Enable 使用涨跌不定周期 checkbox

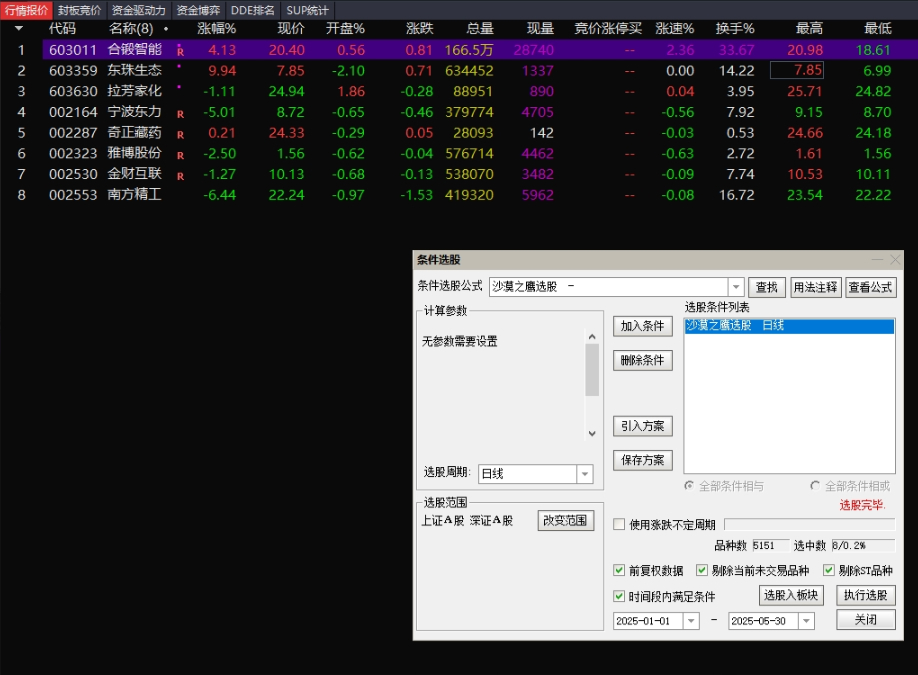pos(619,525)
